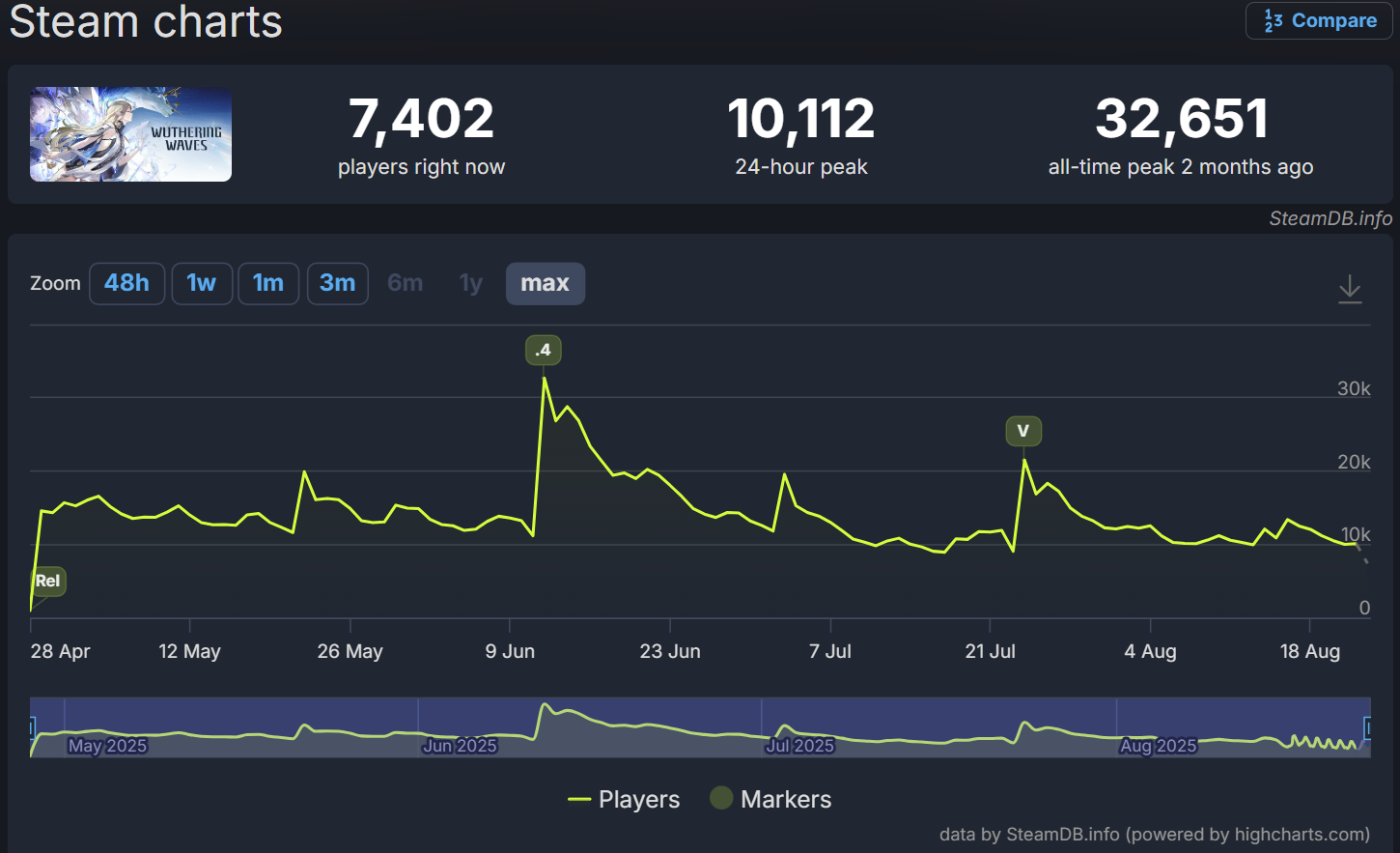
Task: Click the 28 Apr axis label
Action: coord(60,651)
